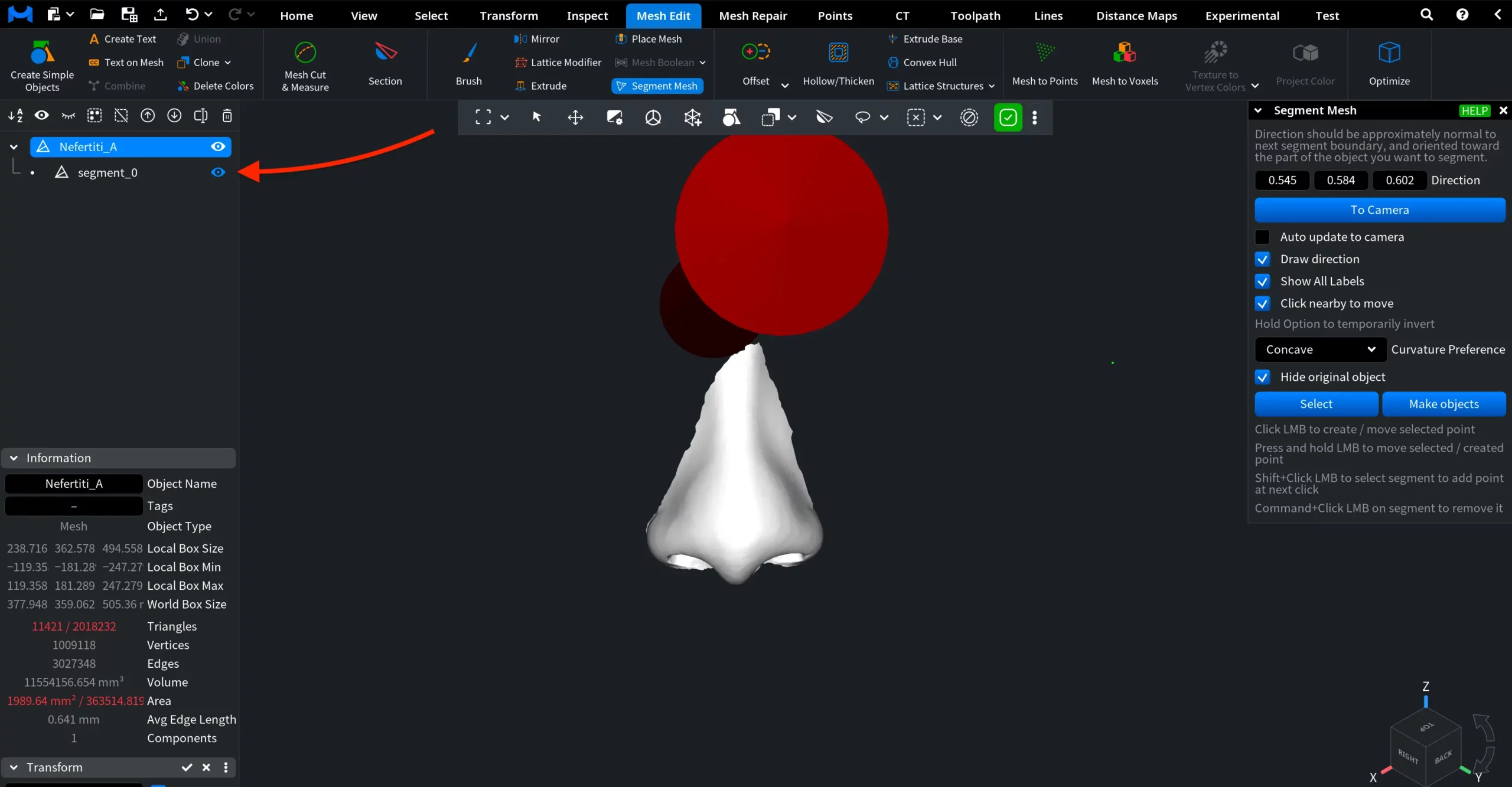Uncheck Hide original object
The width and height of the screenshot is (1512, 787).
coord(1263,377)
